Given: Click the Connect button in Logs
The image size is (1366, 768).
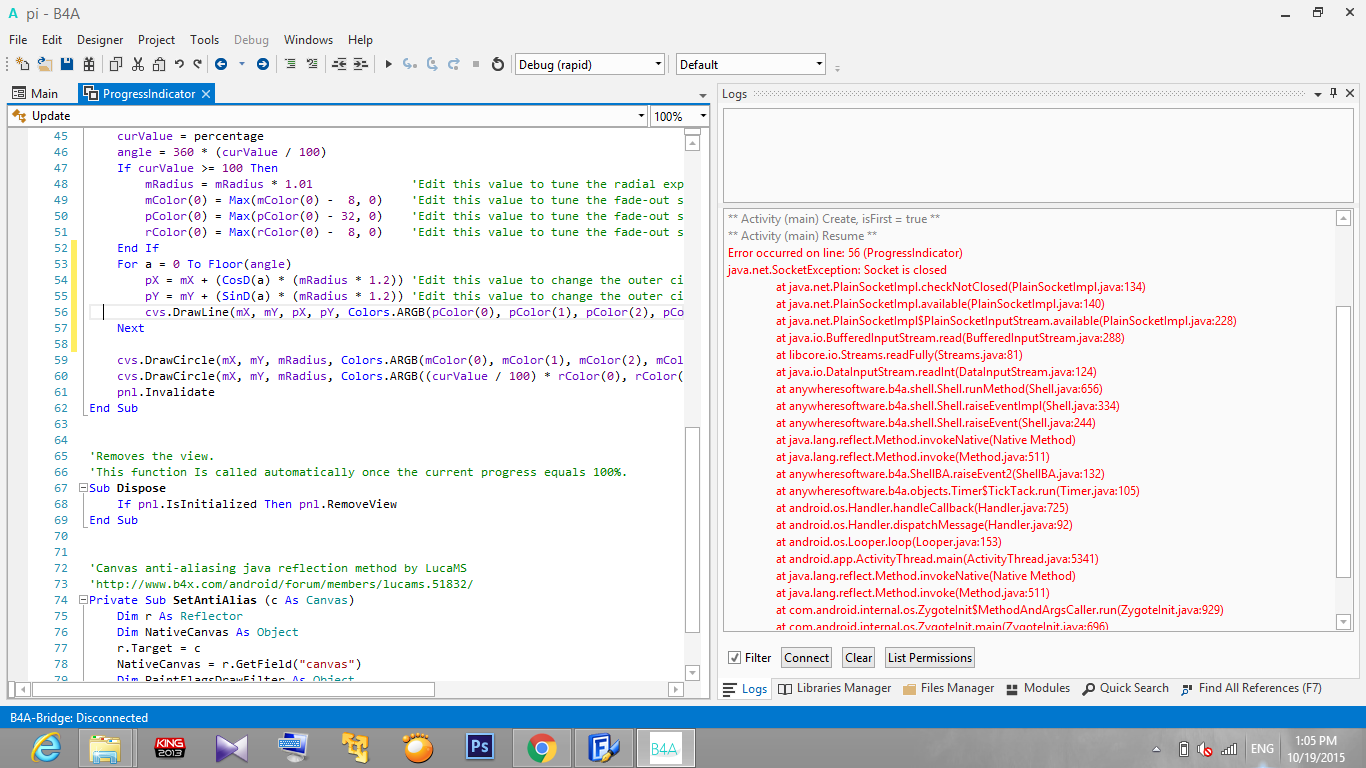Looking at the screenshot, I should pos(806,658).
